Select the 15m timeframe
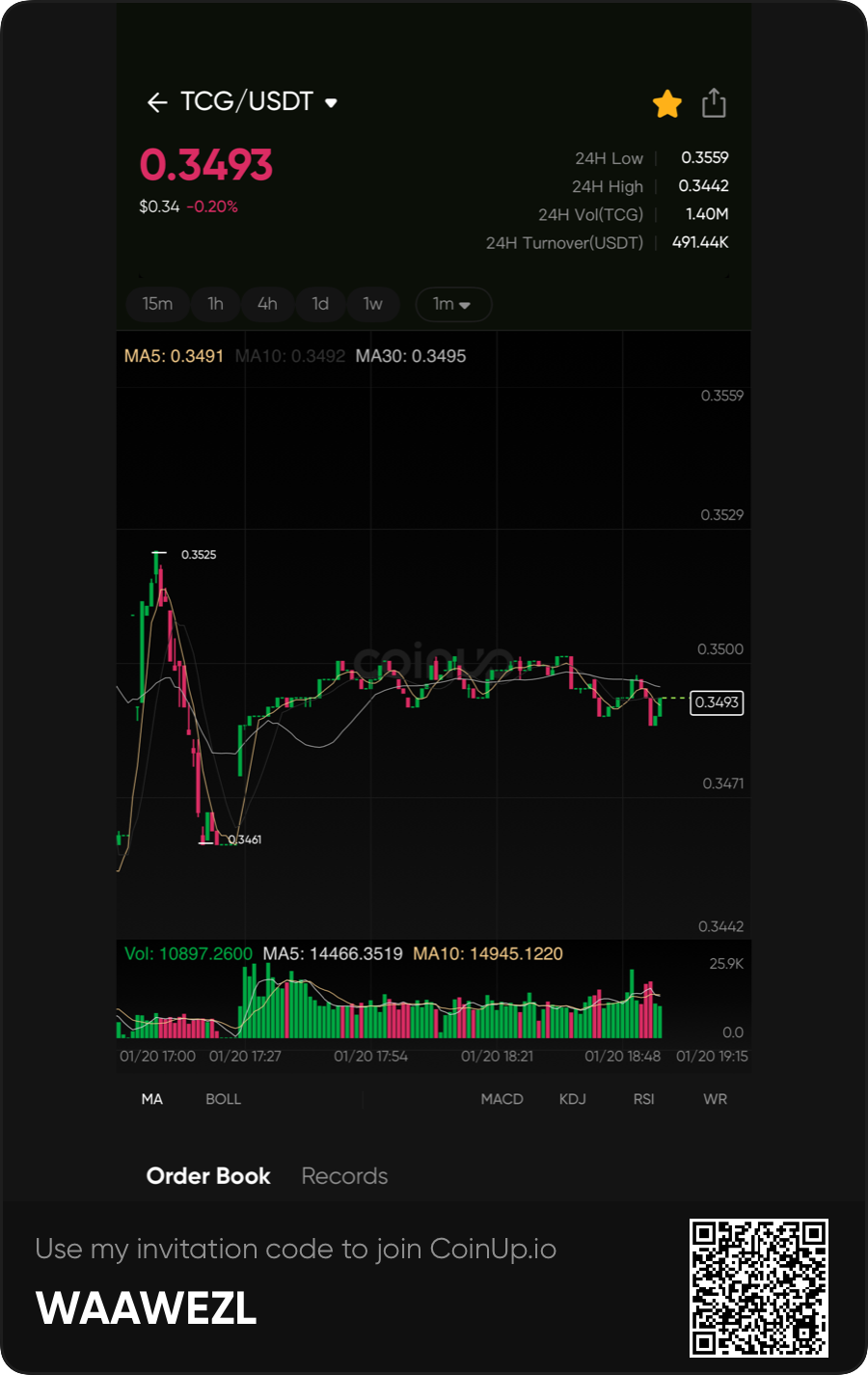 157,304
